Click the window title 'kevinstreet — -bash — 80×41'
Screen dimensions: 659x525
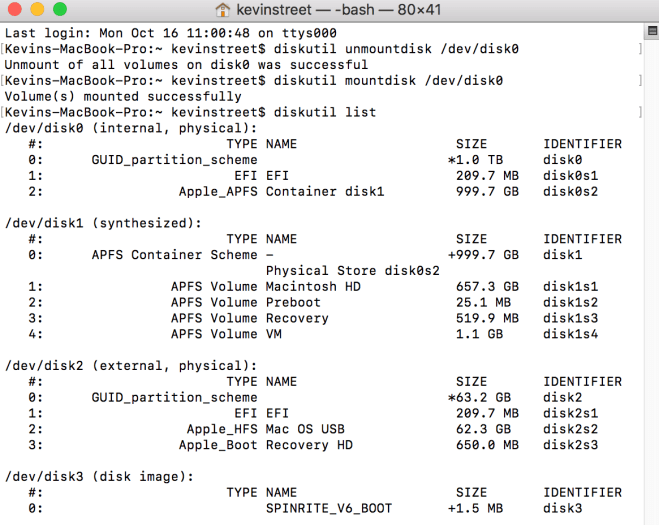coord(342,10)
